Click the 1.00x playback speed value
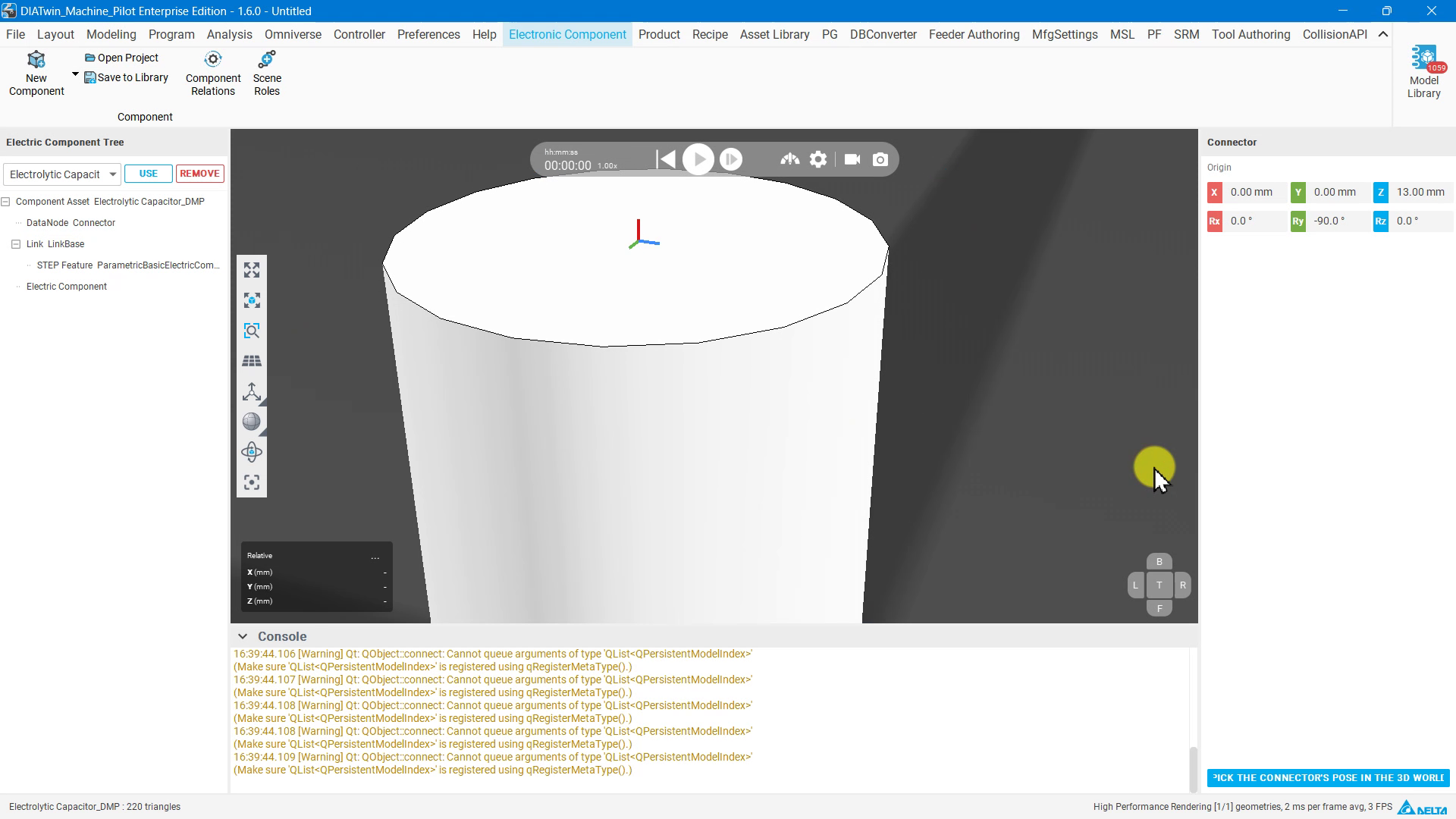1456x819 pixels. [607, 166]
